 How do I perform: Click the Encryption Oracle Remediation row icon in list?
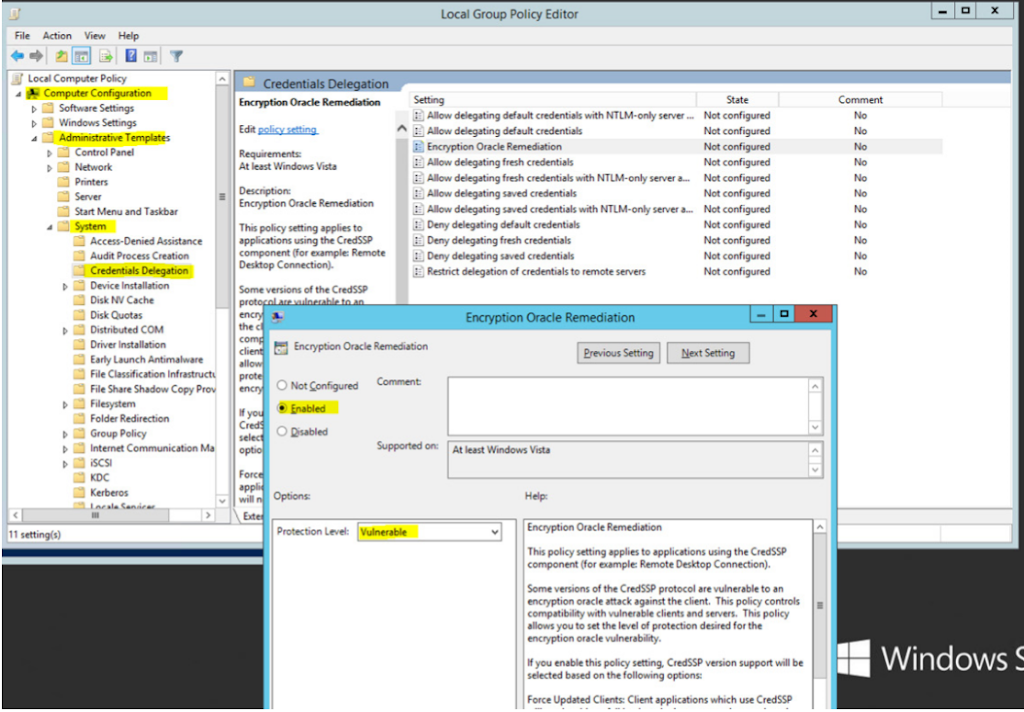click(419, 147)
